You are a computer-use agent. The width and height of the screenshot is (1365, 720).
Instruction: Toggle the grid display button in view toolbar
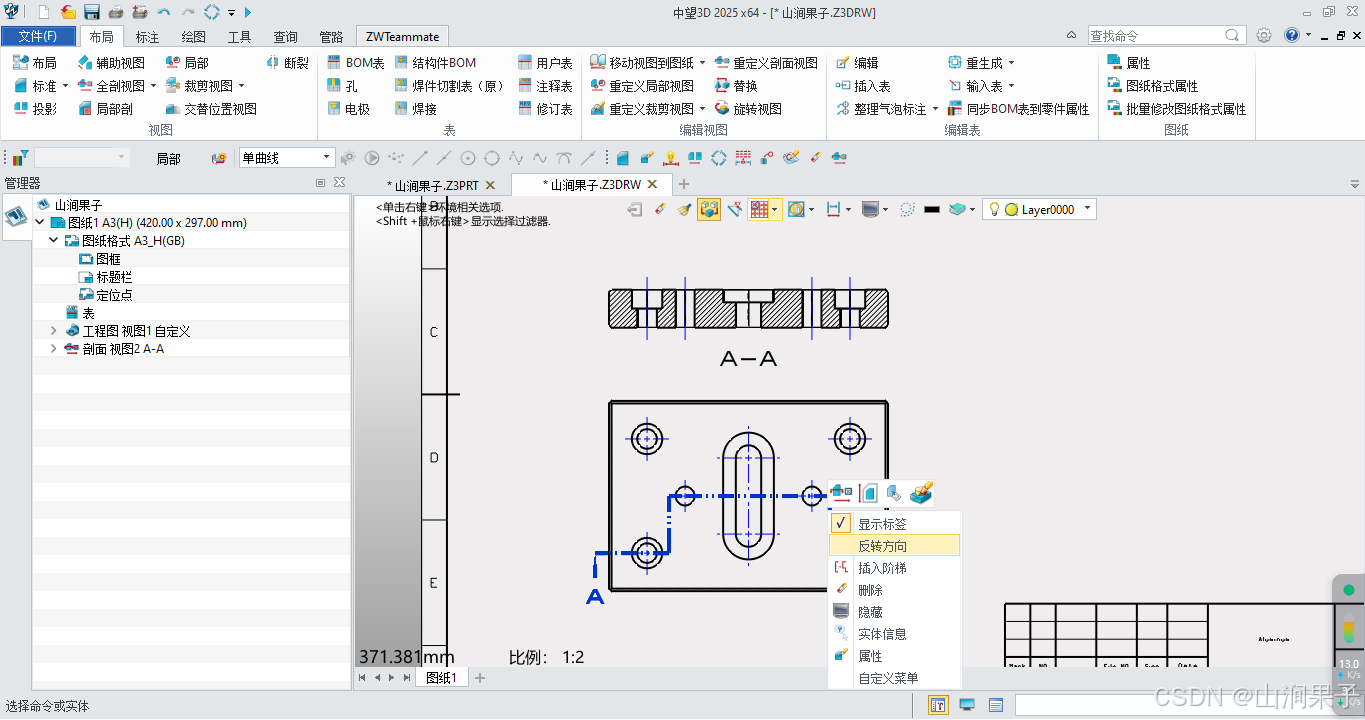click(x=760, y=210)
